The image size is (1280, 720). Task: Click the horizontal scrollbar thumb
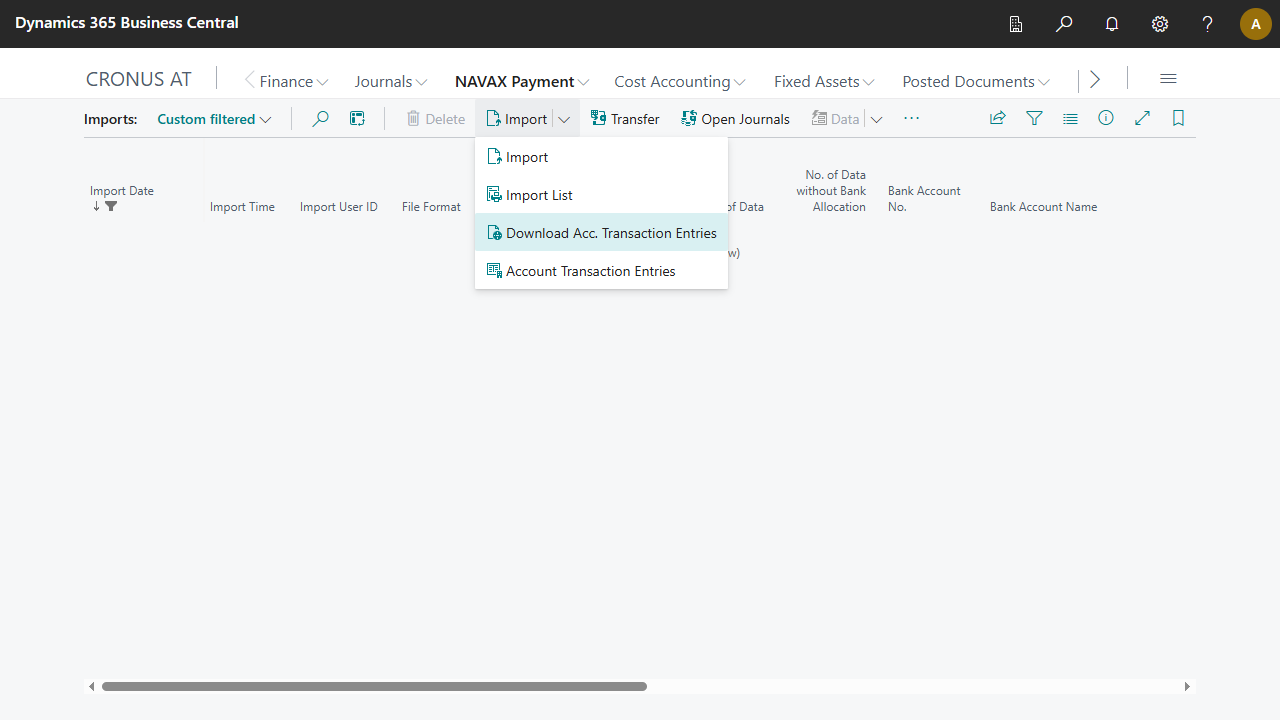click(374, 687)
